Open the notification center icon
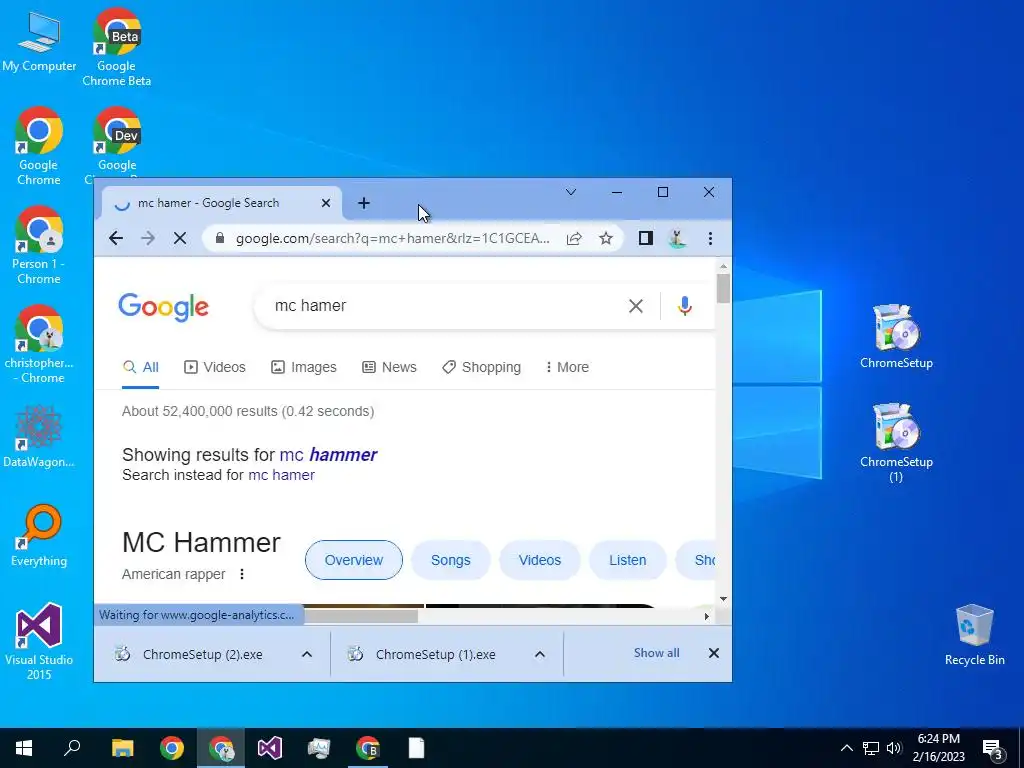 tap(993, 749)
